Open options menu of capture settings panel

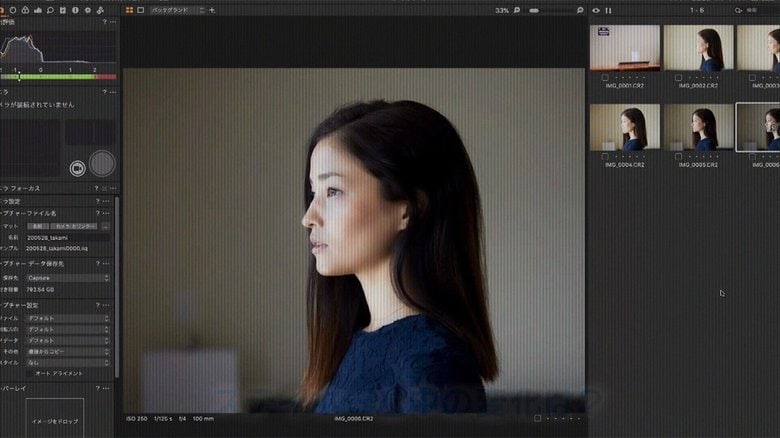point(106,305)
